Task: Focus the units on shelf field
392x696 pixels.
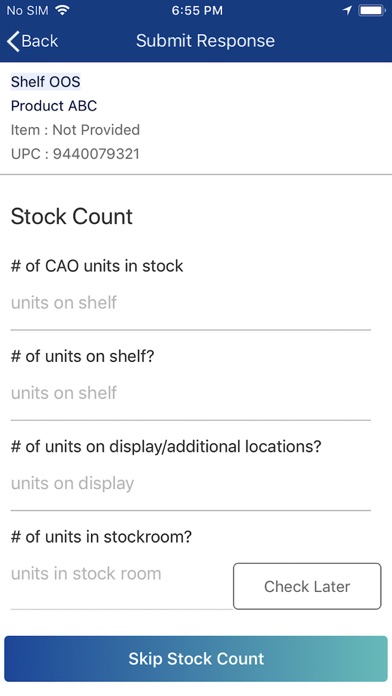Action: tap(190, 393)
